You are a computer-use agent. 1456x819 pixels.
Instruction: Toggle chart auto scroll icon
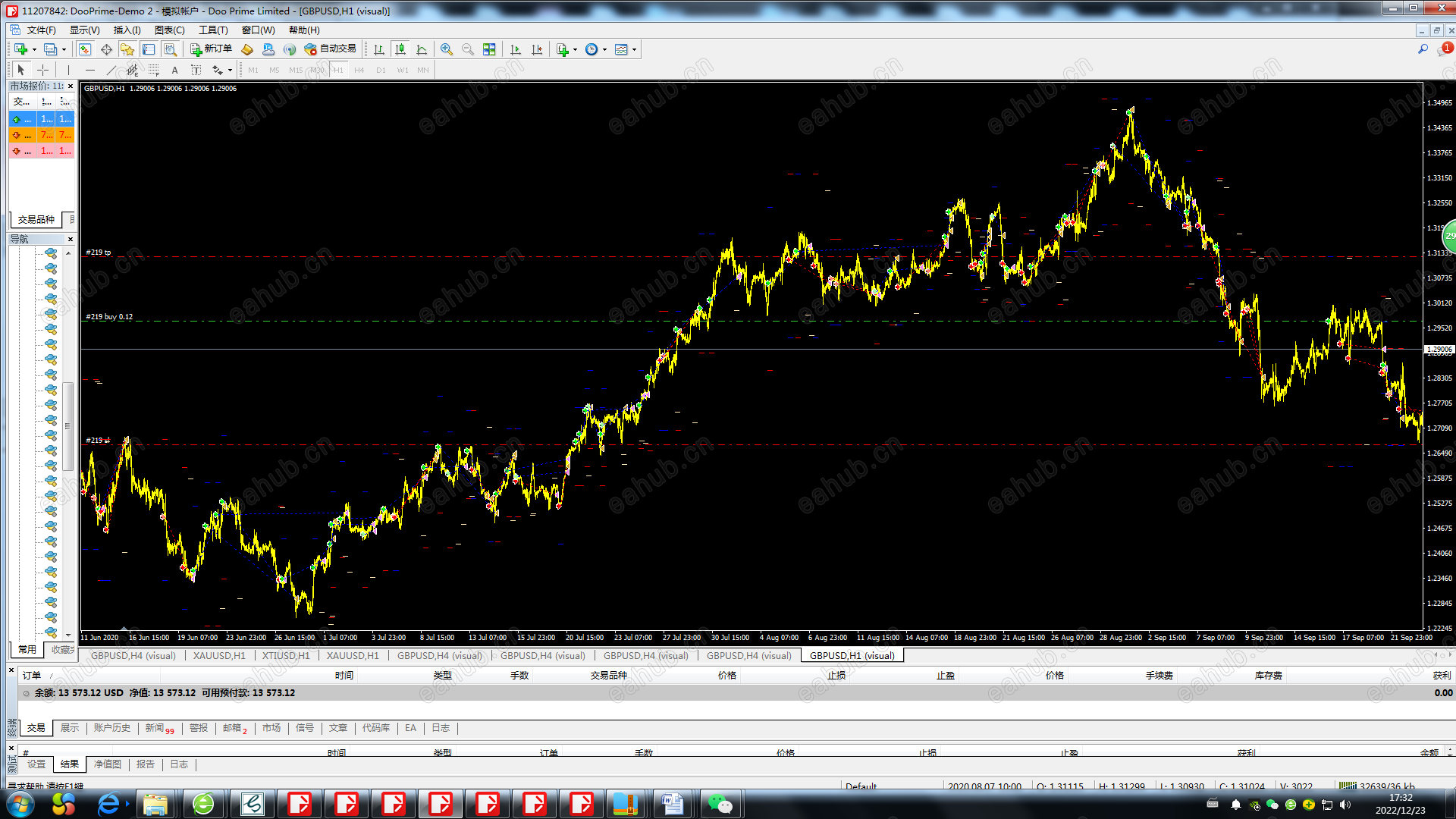coord(516,49)
